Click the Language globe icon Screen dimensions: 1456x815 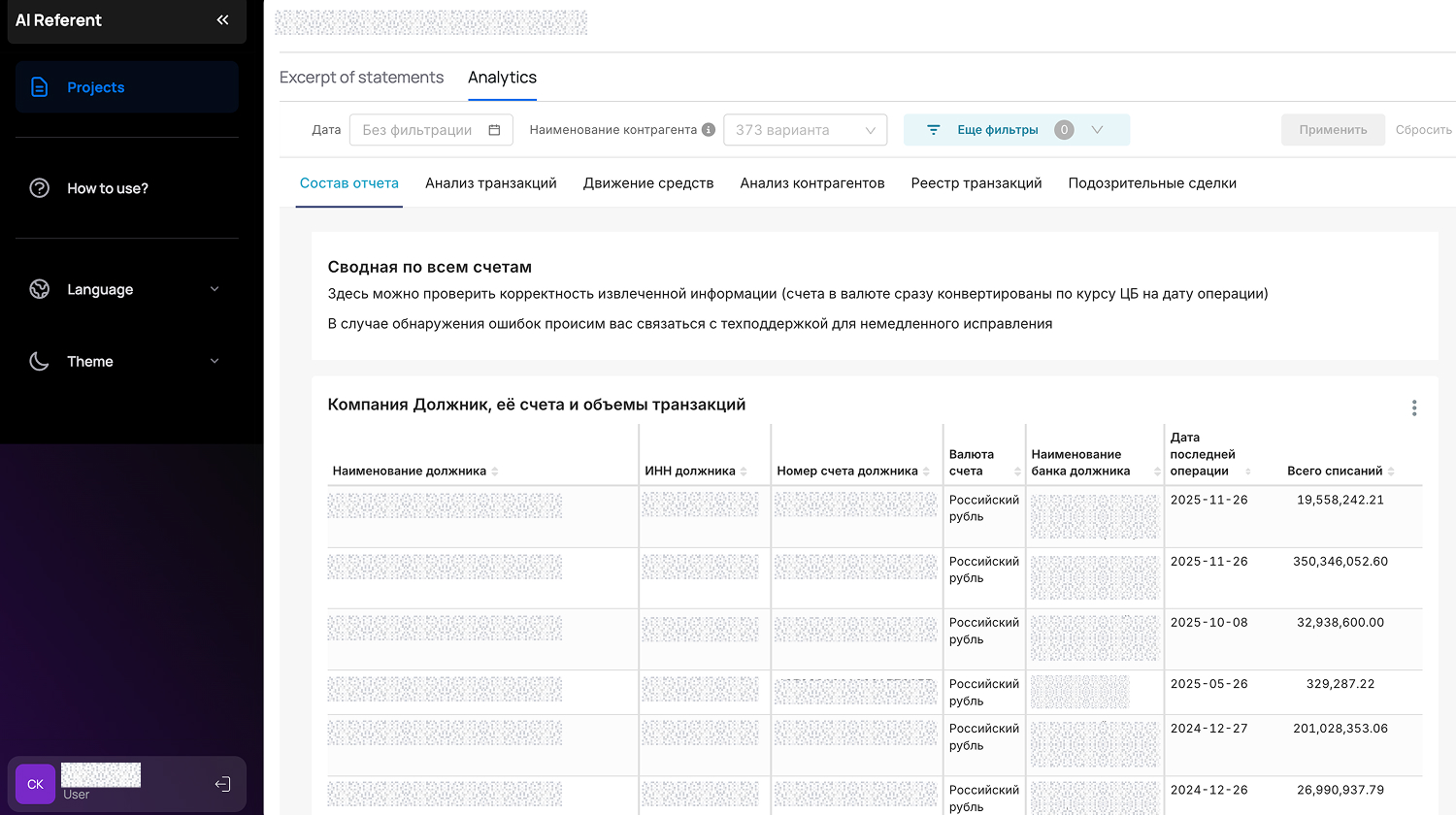coord(39,289)
